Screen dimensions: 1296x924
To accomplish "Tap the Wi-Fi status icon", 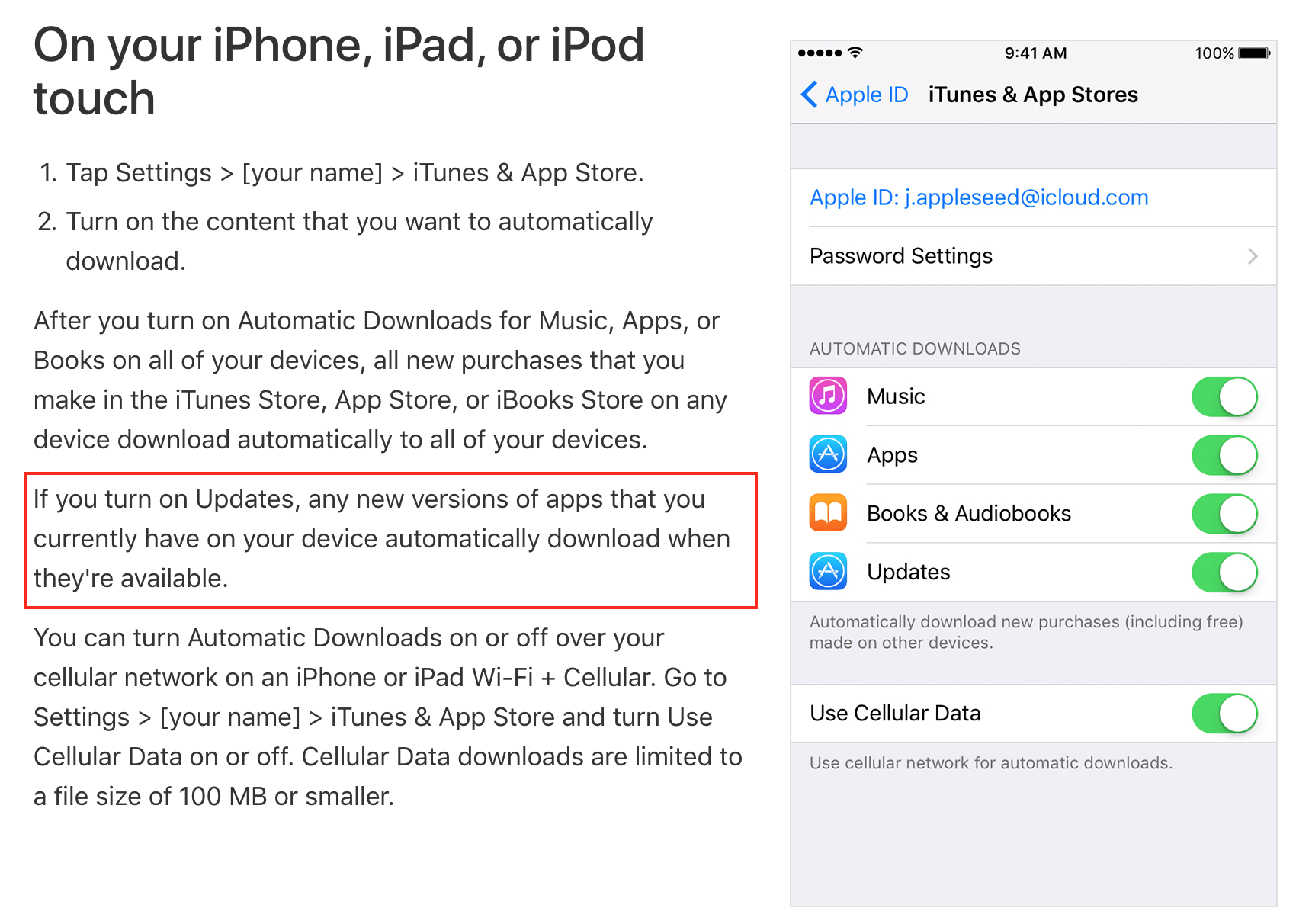I will pos(855,53).
